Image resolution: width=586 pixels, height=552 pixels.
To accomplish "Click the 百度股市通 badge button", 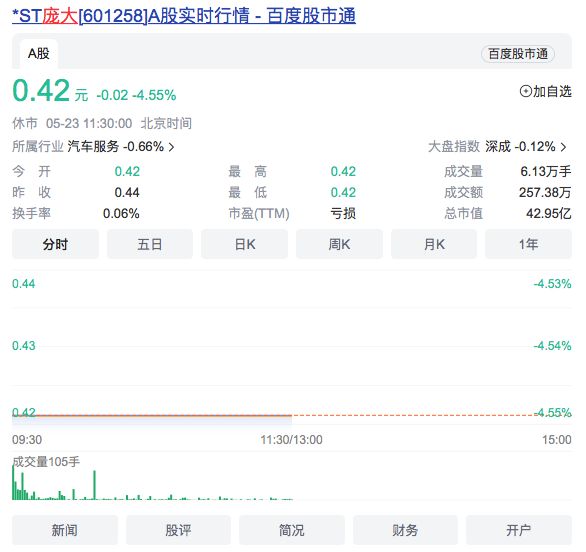I will pyautogui.click(x=518, y=54).
